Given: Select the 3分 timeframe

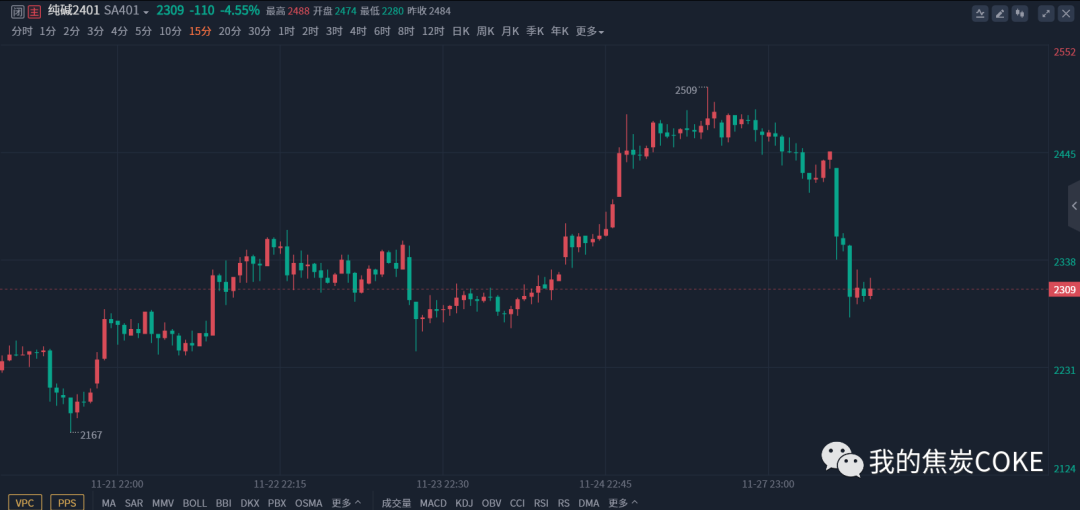Looking at the screenshot, I should 96,31.
